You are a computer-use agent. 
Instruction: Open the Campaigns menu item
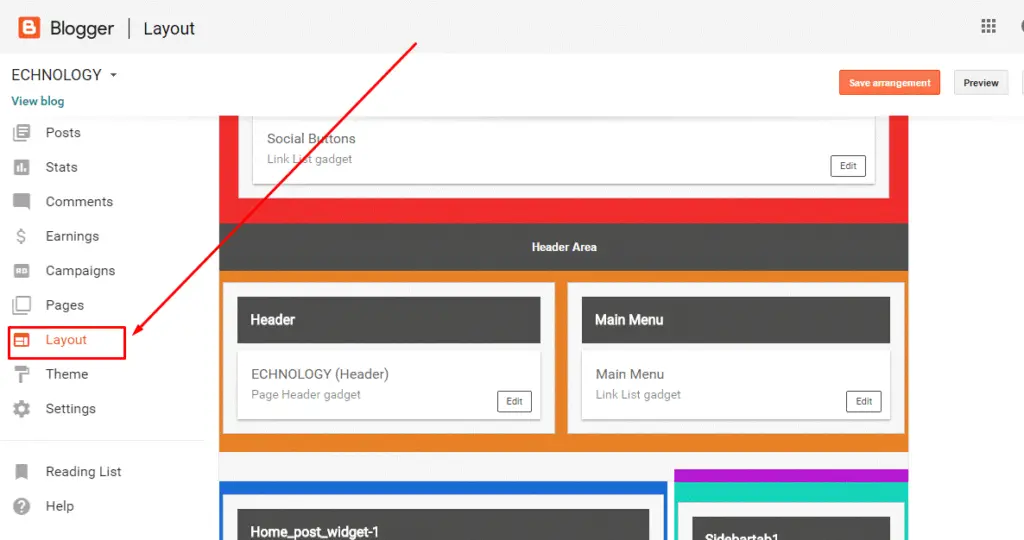80,270
